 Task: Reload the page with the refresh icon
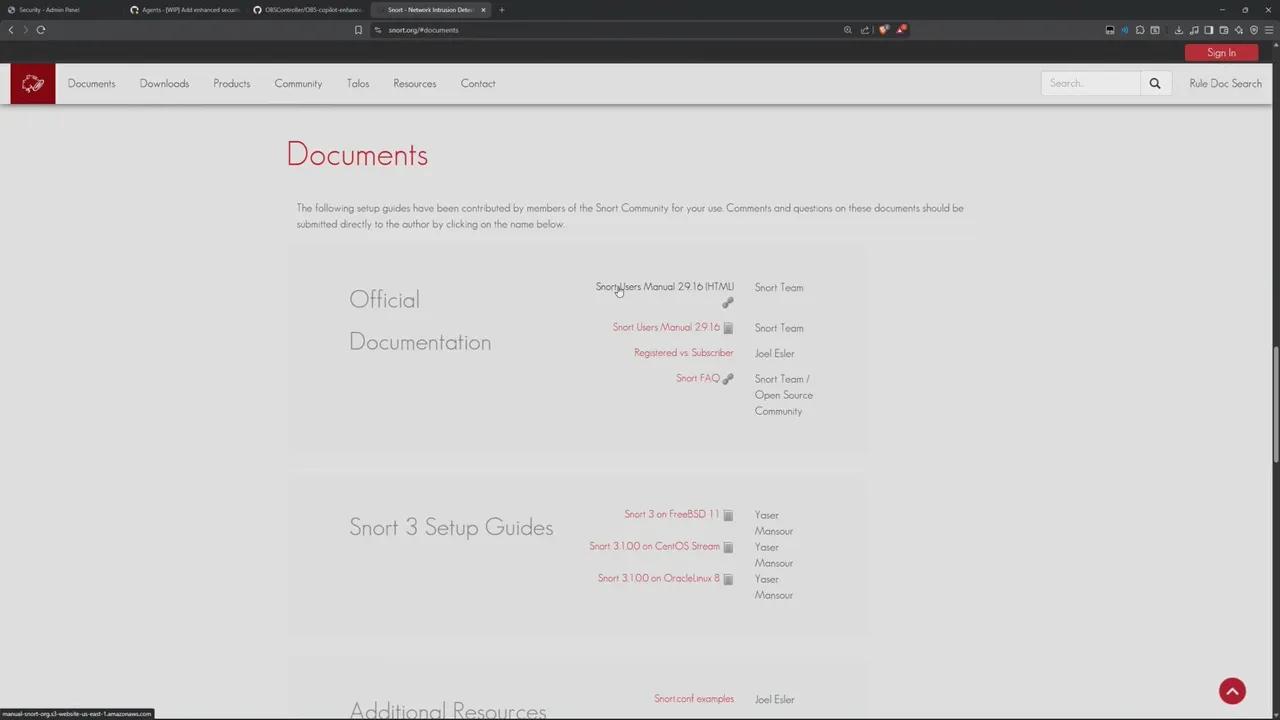coord(41,30)
